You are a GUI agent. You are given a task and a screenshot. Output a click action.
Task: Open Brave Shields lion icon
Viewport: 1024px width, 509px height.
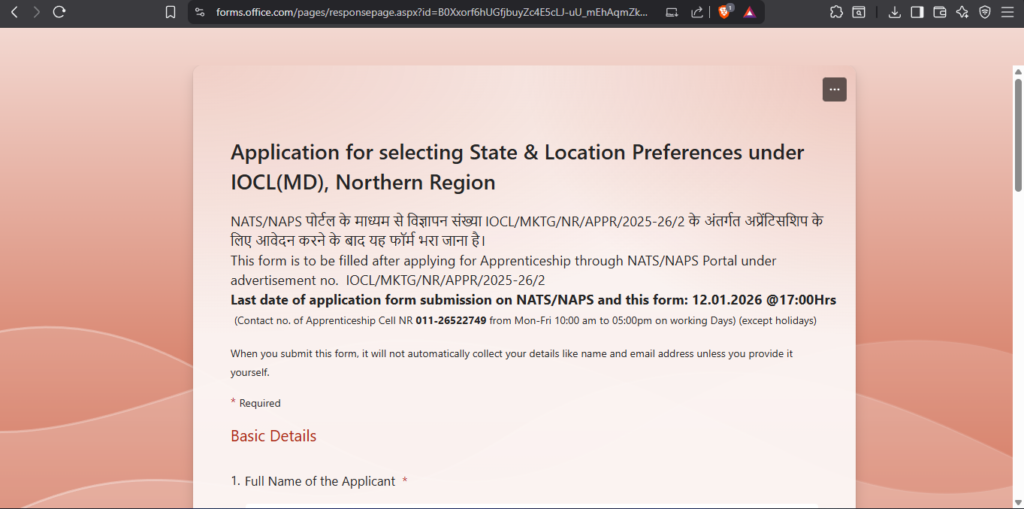[x=725, y=12]
